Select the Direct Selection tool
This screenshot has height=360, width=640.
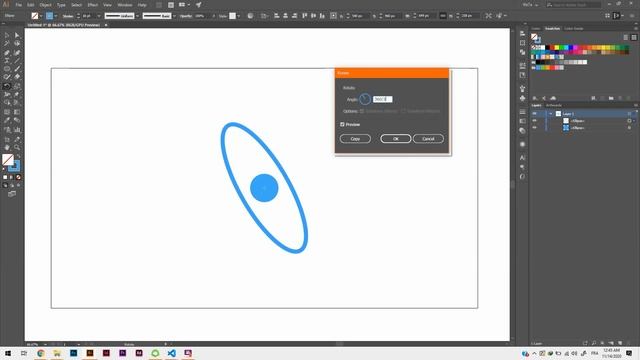[17, 35]
